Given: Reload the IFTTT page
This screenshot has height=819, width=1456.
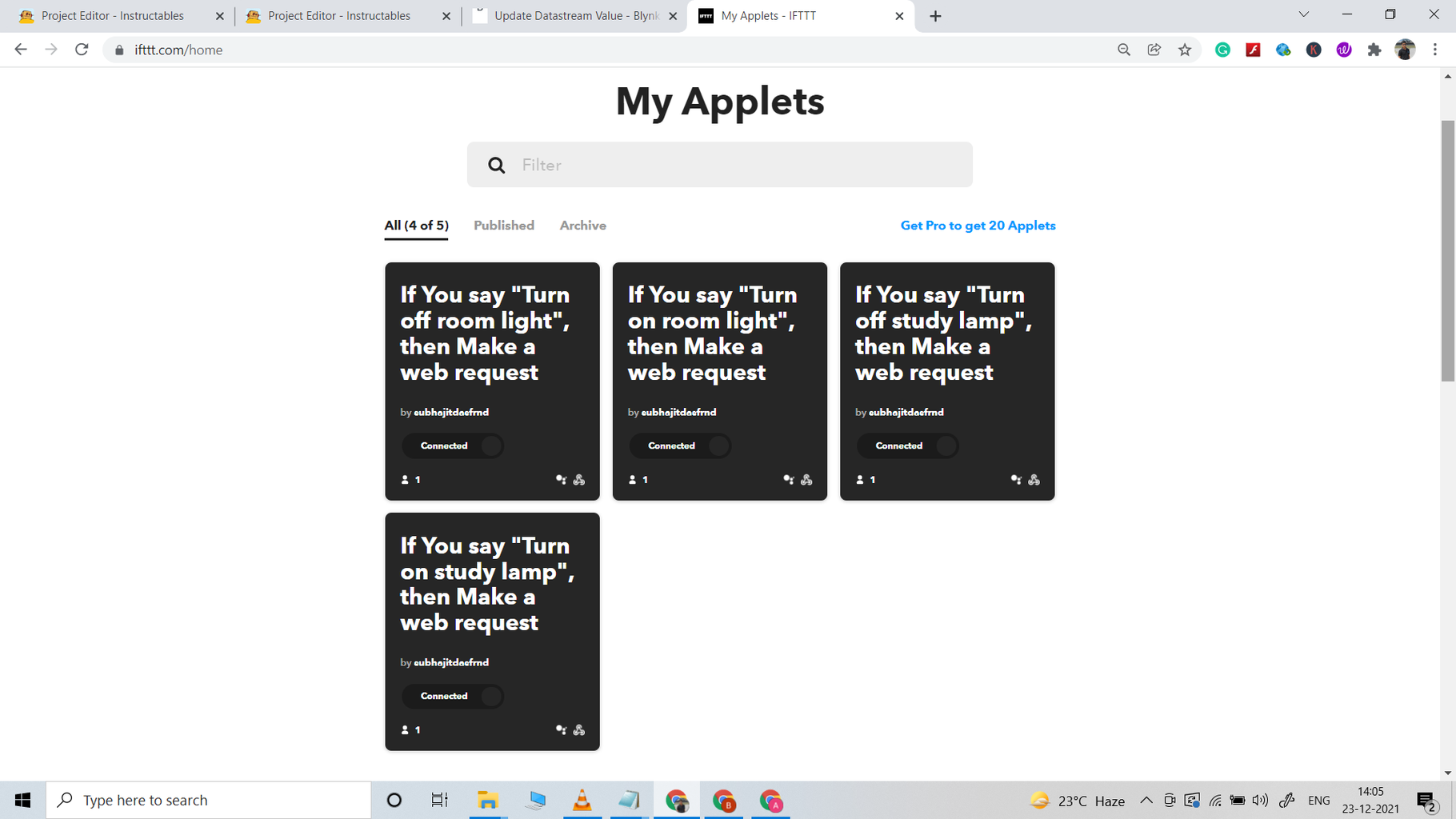Looking at the screenshot, I should [x=81, y=49].
